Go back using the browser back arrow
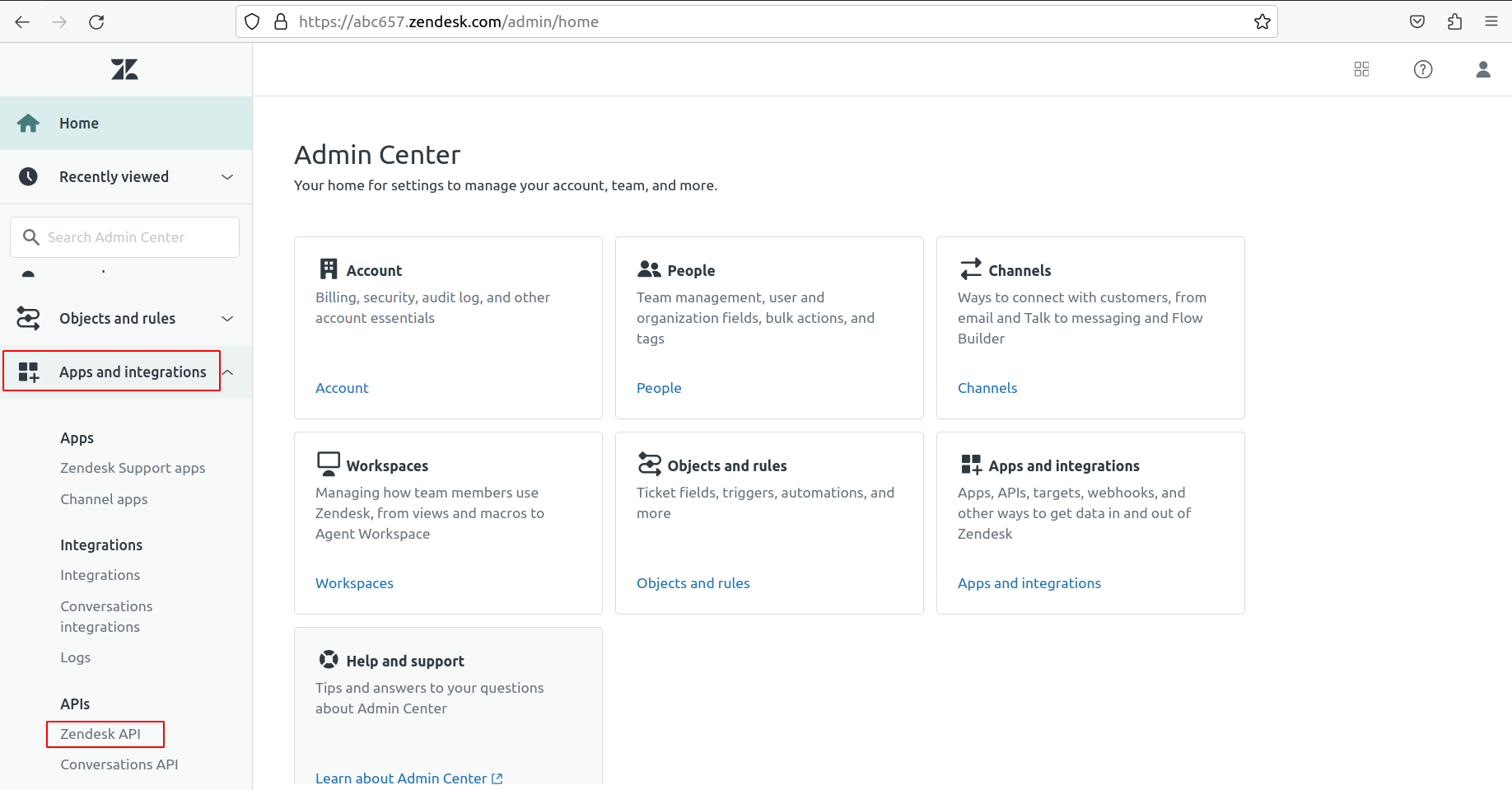This screenshot has height=790, width=1512. point(22,22)
